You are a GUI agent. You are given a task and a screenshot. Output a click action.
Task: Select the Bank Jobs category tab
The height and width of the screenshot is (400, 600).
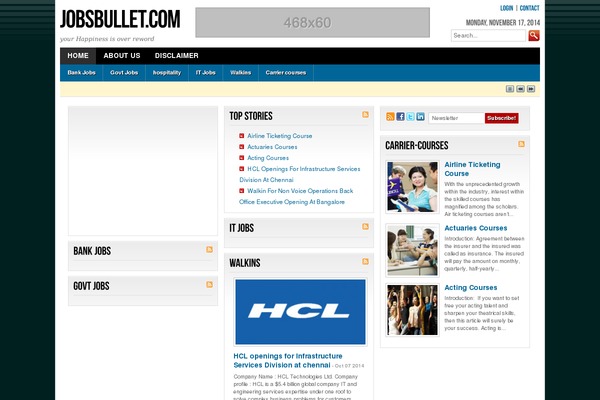82,73
